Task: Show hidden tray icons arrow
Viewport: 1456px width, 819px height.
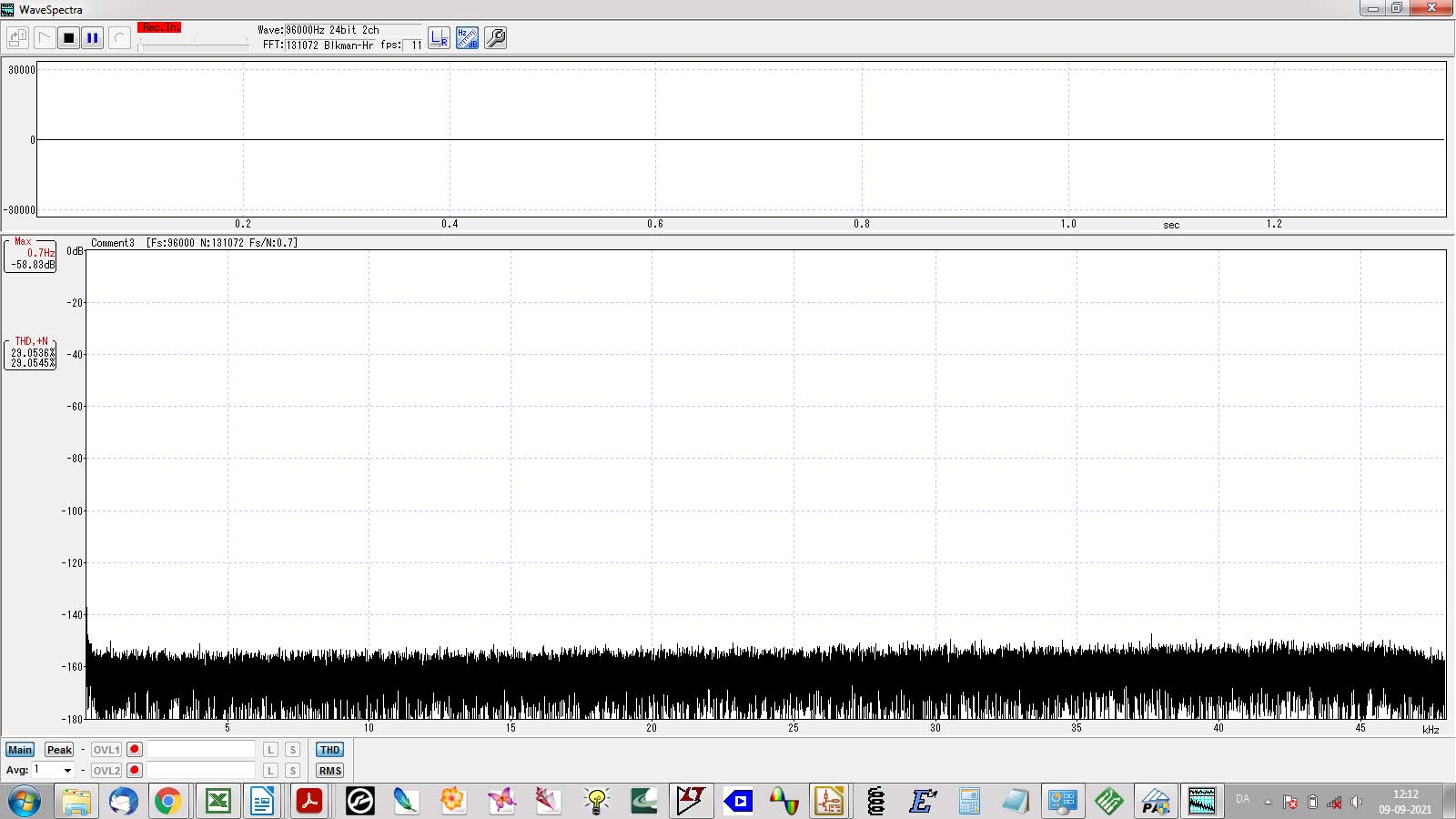Action: (x=1268, y=802)
